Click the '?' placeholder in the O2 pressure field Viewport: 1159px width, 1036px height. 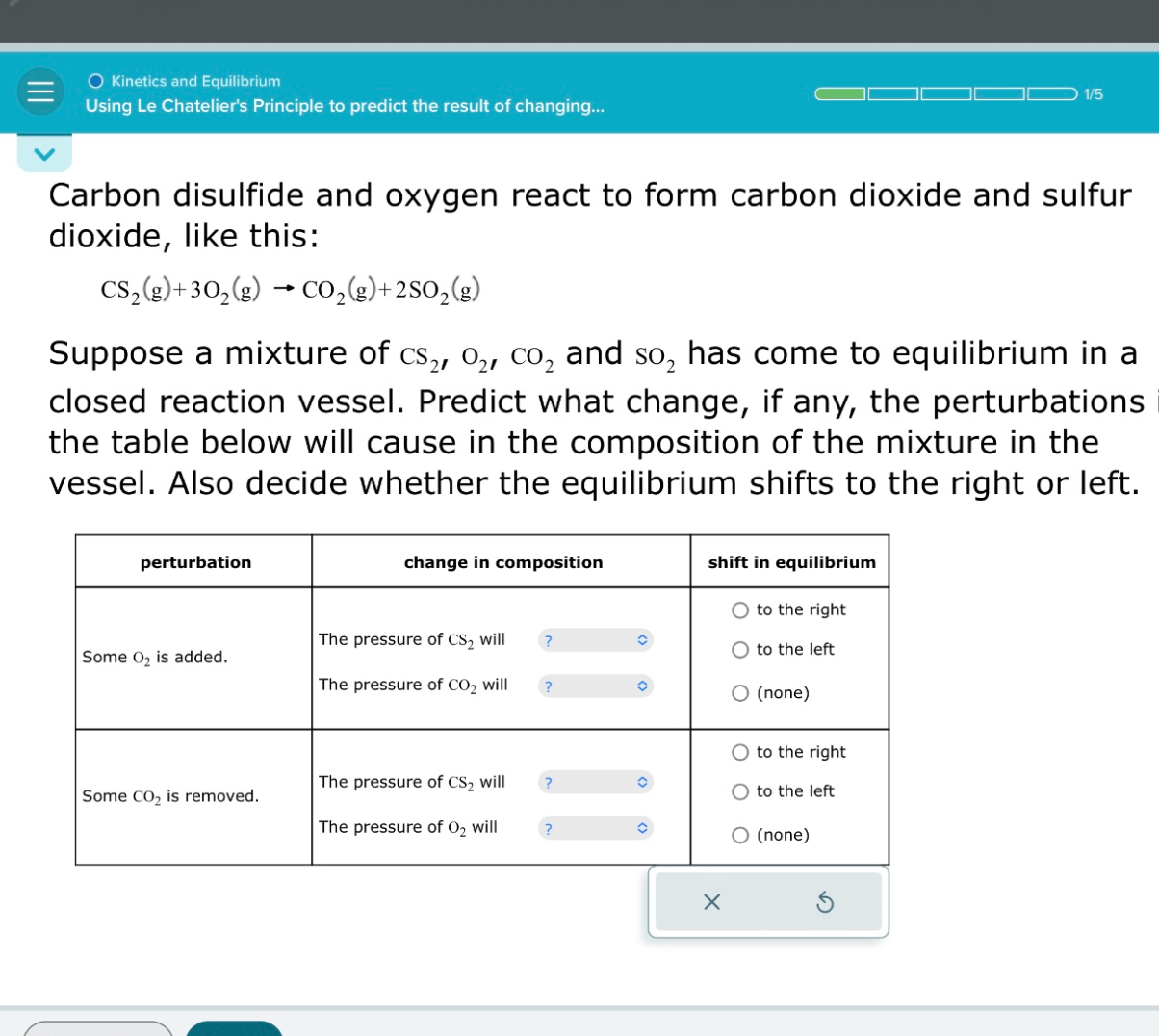[548, 828]
